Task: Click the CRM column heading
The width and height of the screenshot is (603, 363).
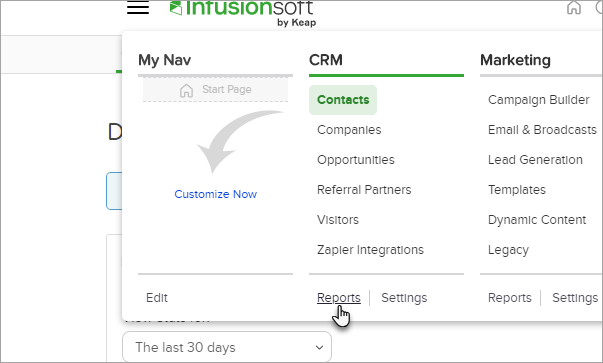Action: (326, 60)
